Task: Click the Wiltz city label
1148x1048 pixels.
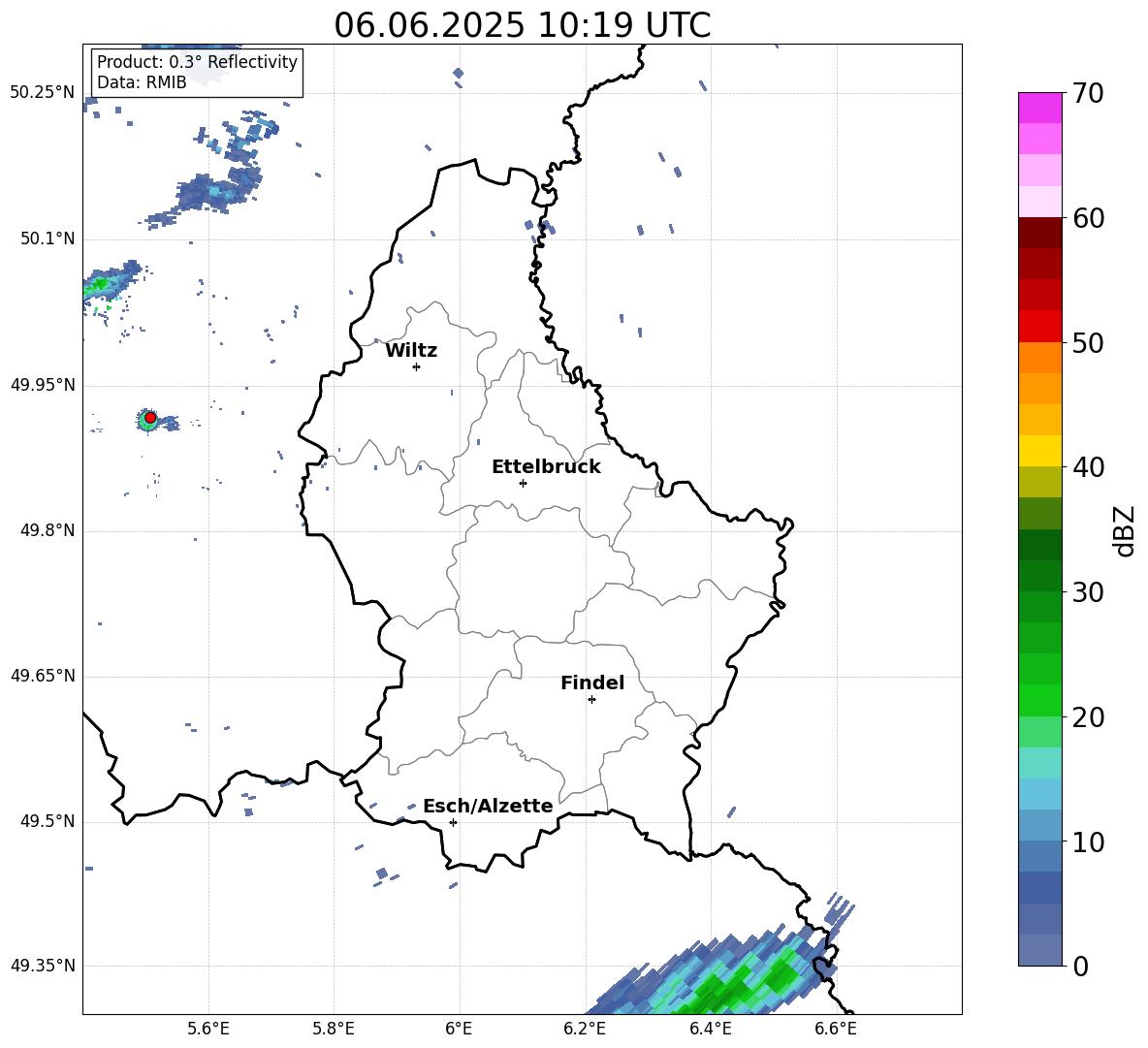Action: (411, 351)
